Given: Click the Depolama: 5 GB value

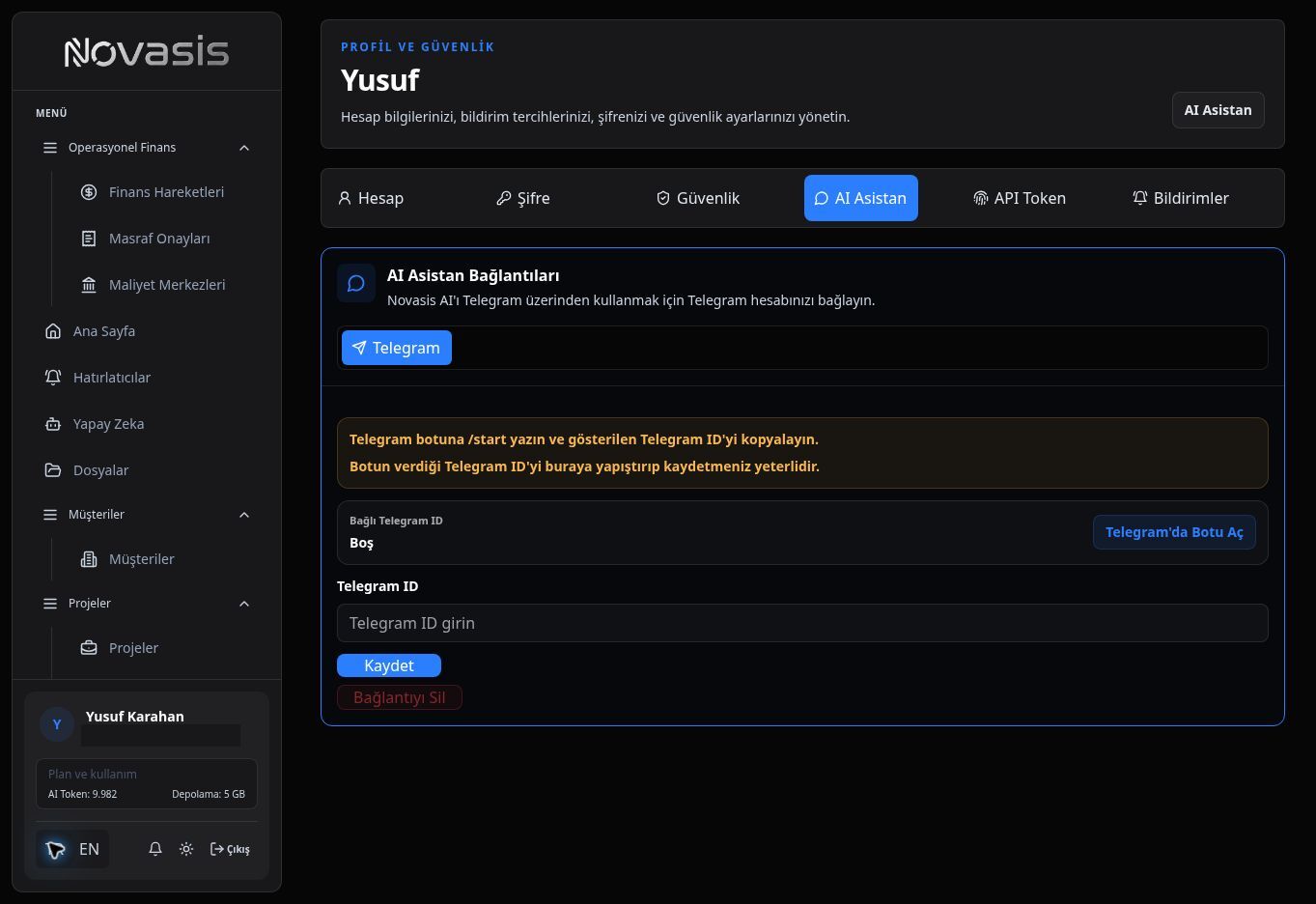Looking at the screenshot, I should click(x=209, y=794).
